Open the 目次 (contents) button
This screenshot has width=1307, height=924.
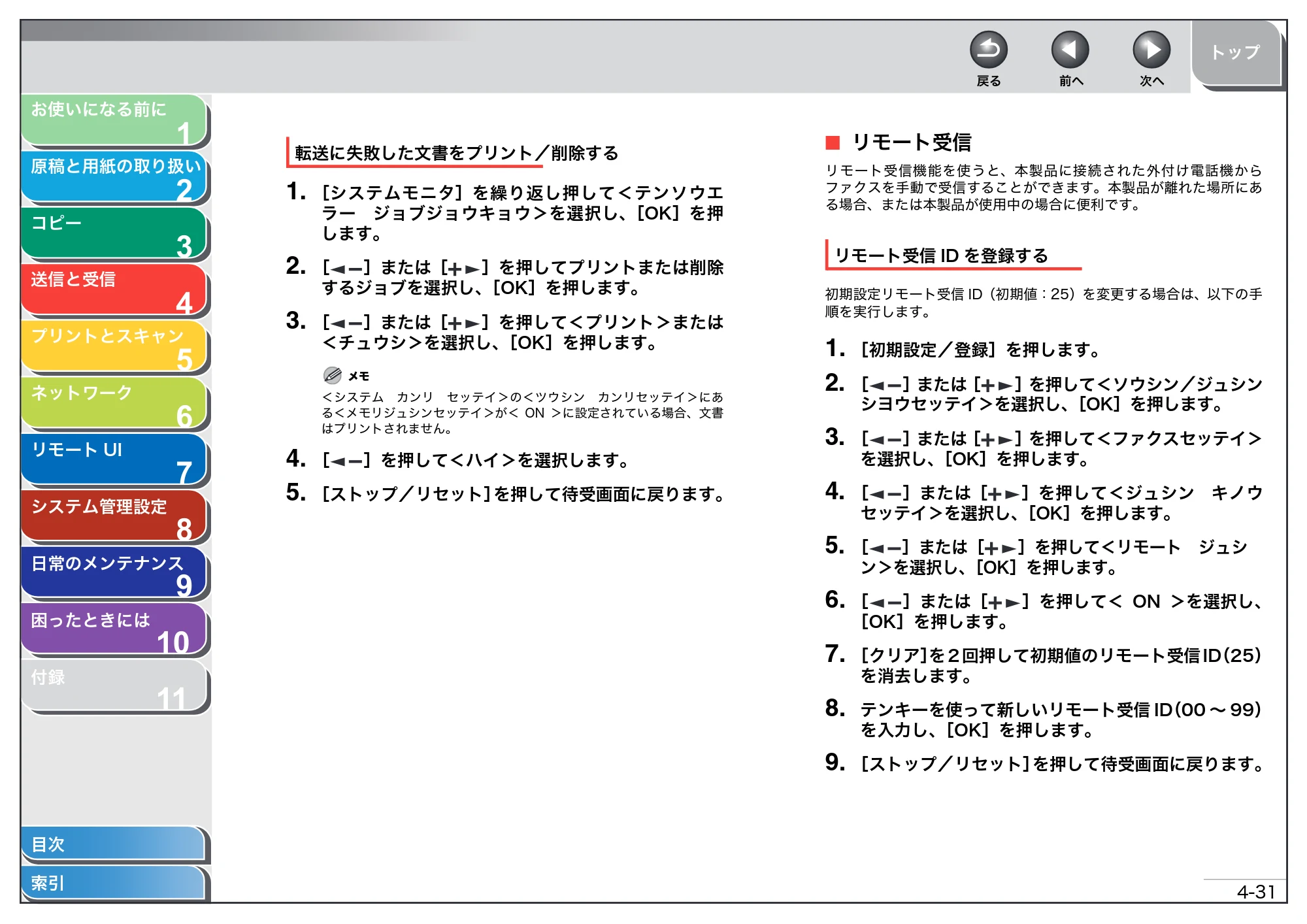[114, 844]
